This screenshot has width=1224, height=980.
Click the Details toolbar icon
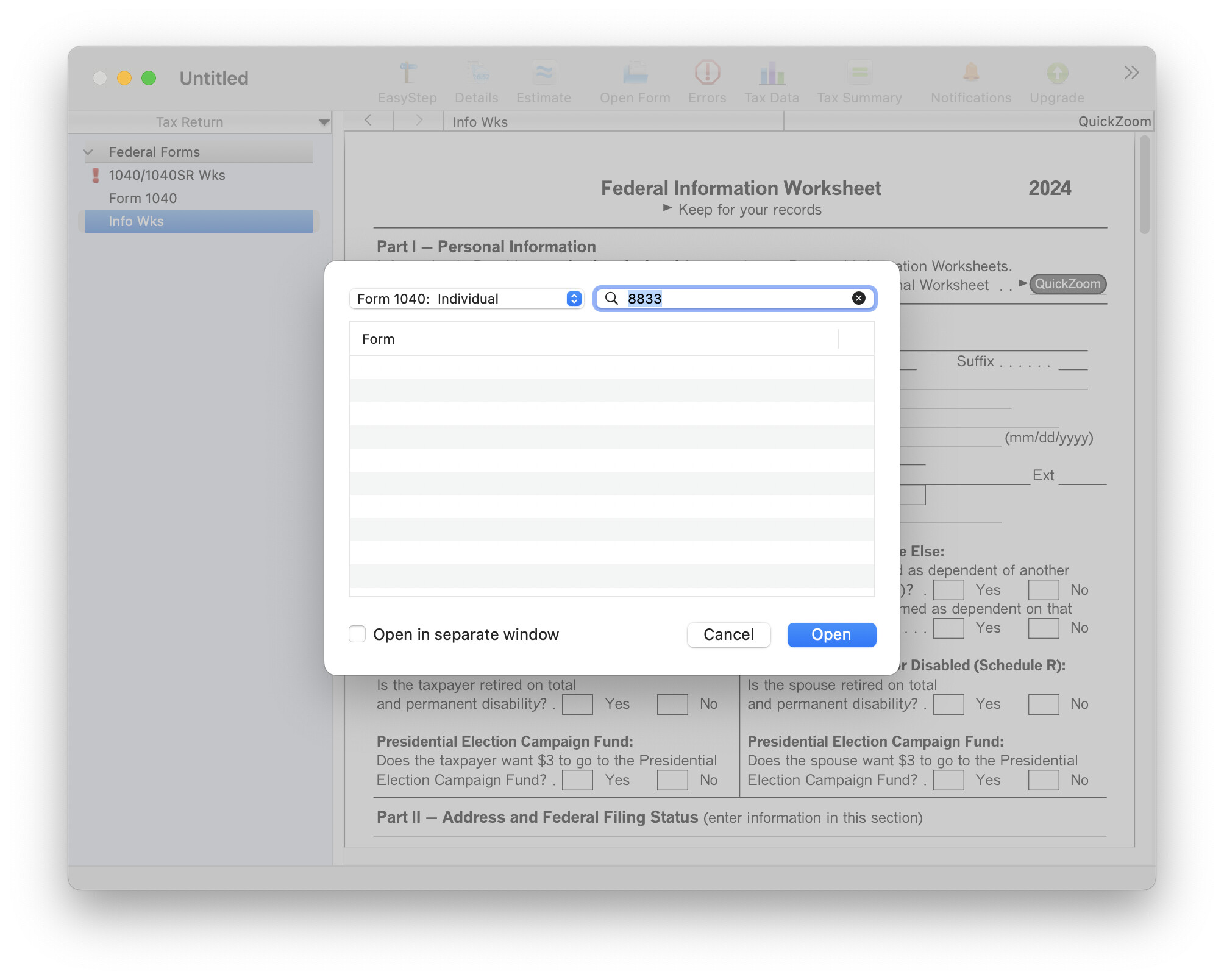477,73
